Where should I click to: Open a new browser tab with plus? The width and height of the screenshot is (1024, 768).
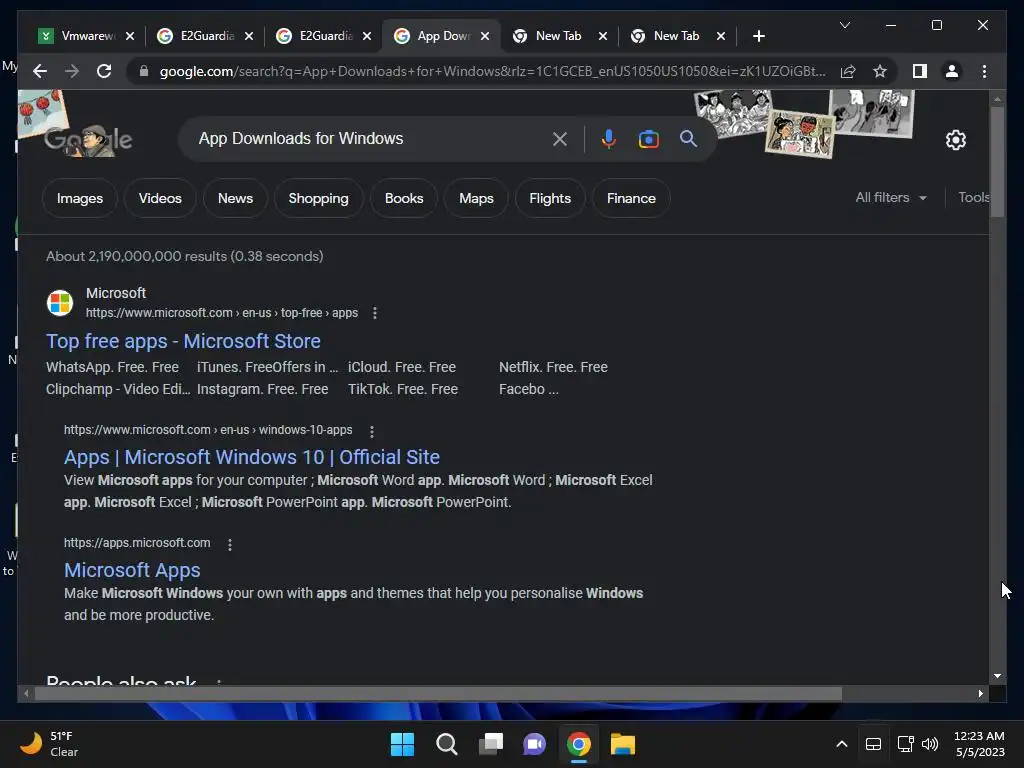coord(758,36)
